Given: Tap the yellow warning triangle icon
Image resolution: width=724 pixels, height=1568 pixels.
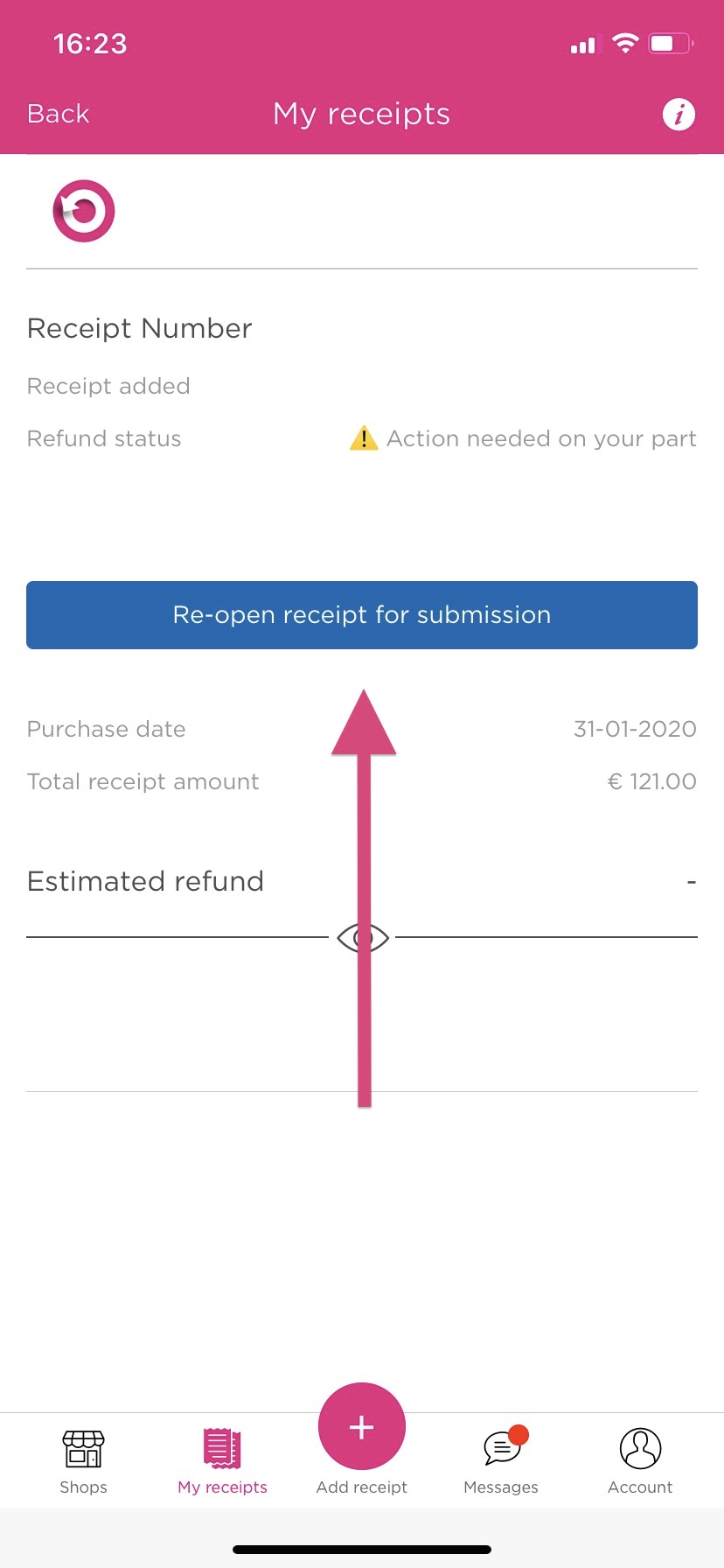Looking at the screenshot, I should 364,437.
